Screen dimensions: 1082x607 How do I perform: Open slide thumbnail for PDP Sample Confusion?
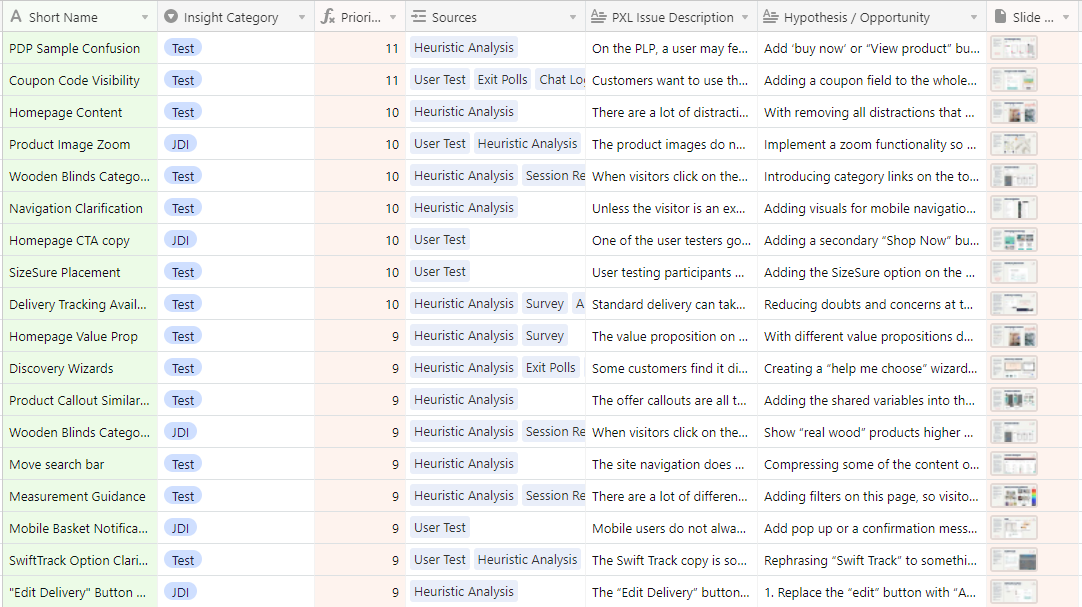click(x=1014, y=48)
